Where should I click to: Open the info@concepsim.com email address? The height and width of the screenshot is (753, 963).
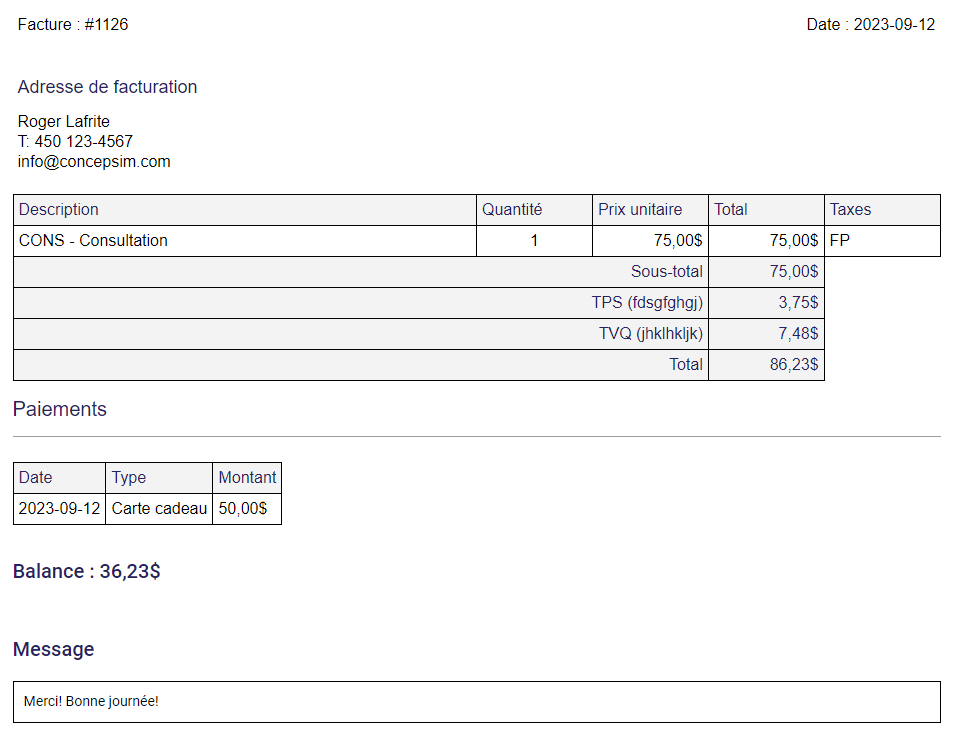click(94, 161)
